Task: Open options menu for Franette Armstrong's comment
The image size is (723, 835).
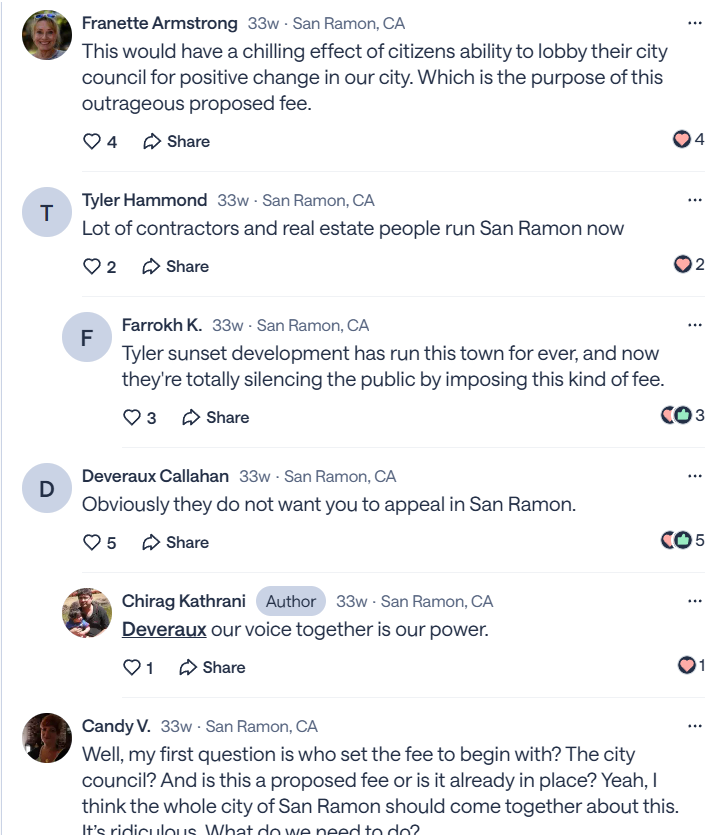Action: (x=695, y=22)
